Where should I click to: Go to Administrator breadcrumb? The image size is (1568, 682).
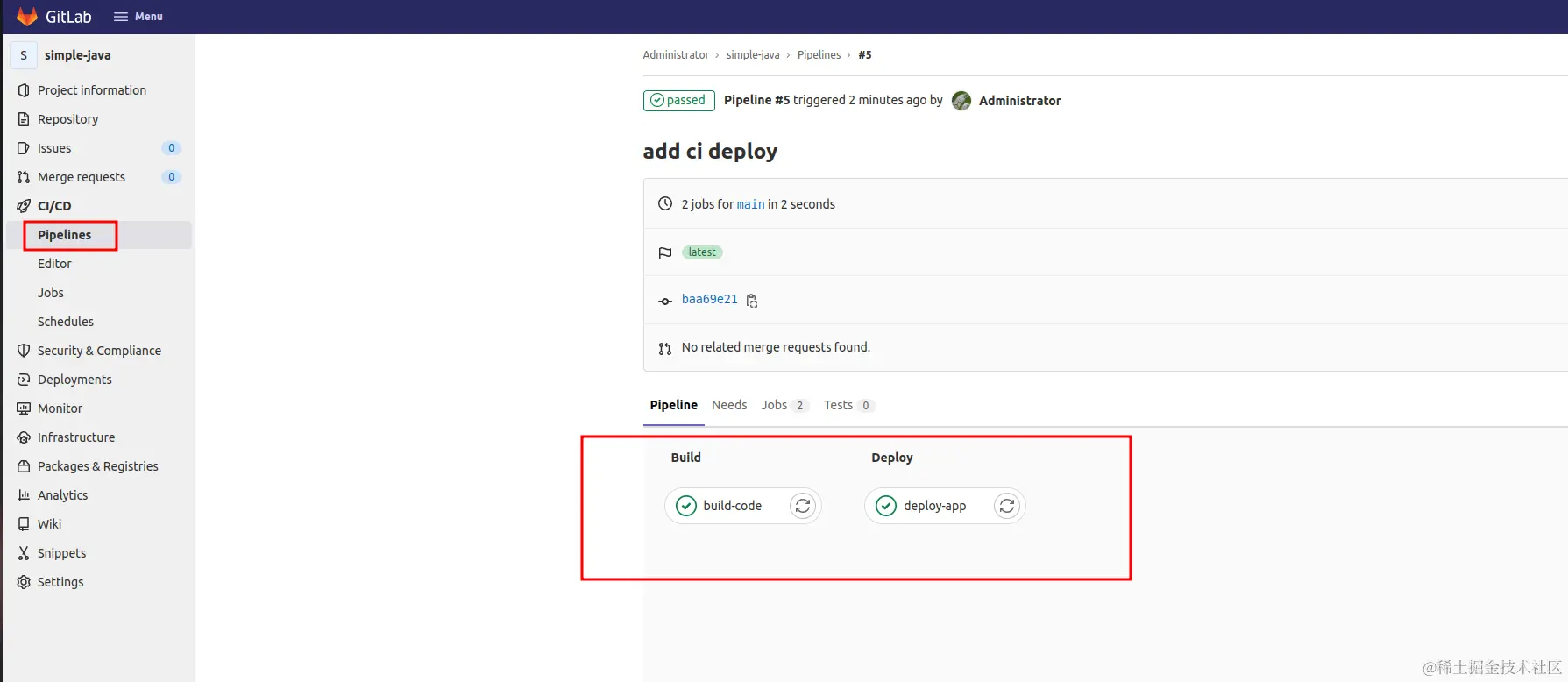676,55
